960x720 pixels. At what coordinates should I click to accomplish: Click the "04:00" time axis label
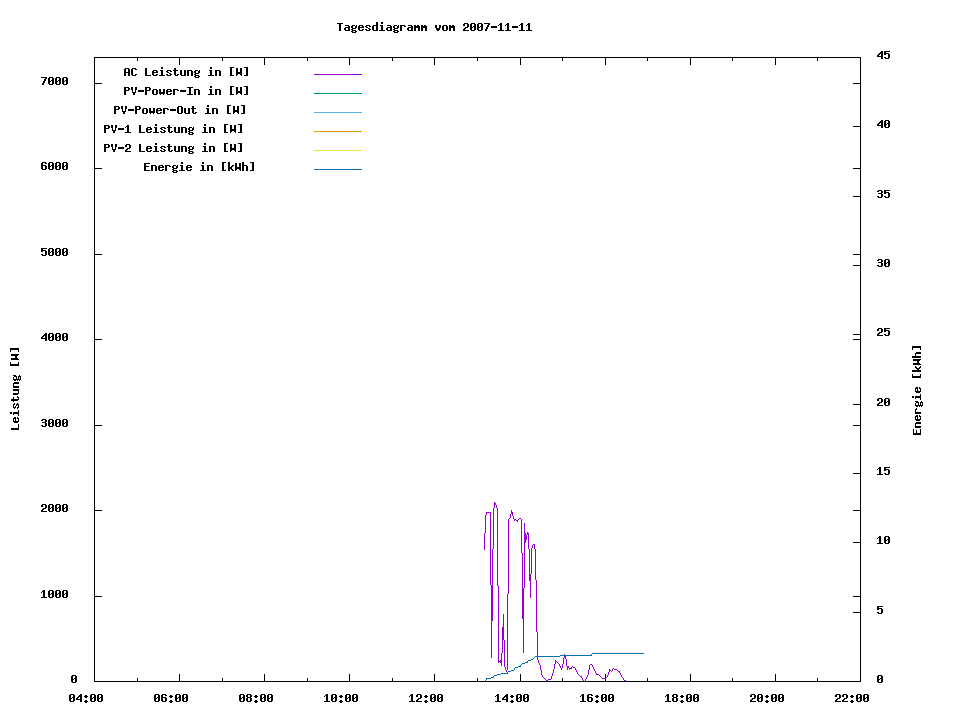tap(86, 699)
